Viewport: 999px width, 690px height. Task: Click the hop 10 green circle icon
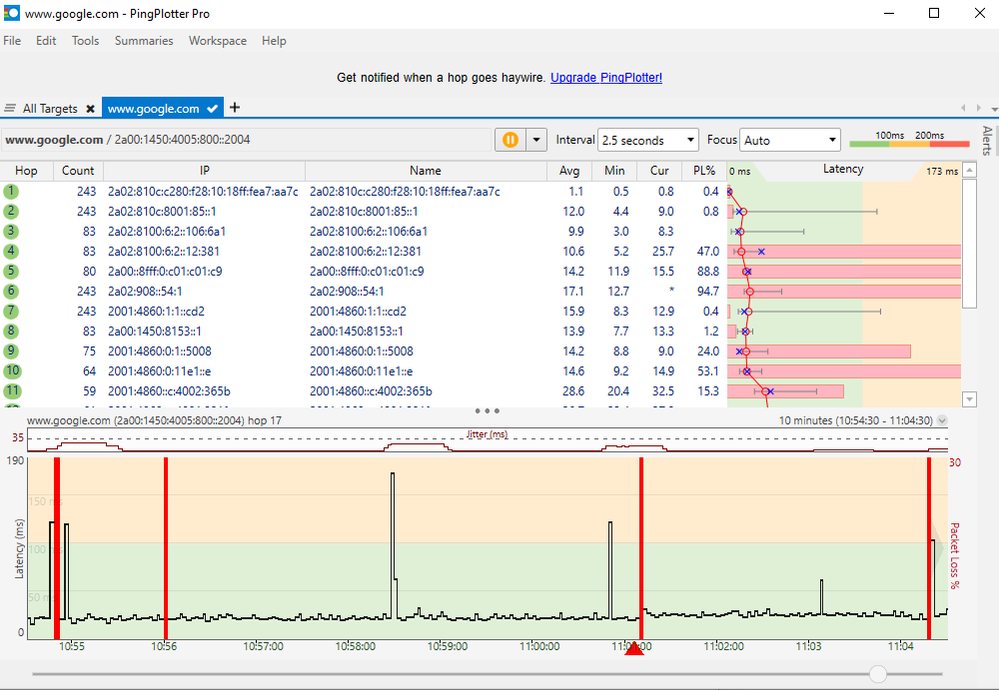coord(12,371)
